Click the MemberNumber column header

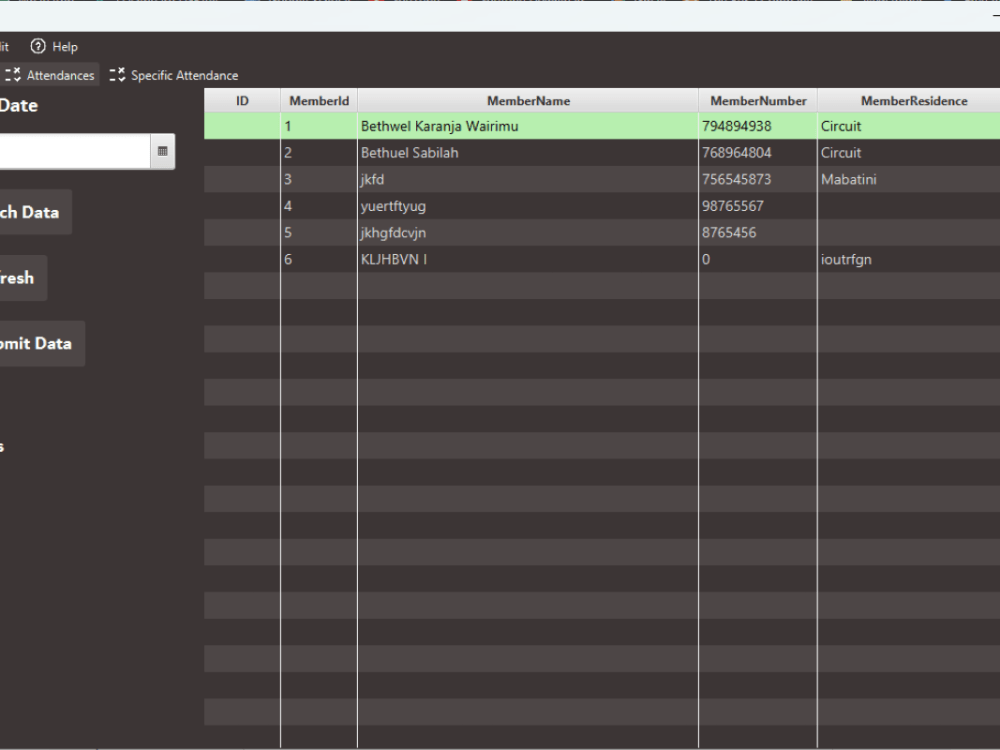757,100
